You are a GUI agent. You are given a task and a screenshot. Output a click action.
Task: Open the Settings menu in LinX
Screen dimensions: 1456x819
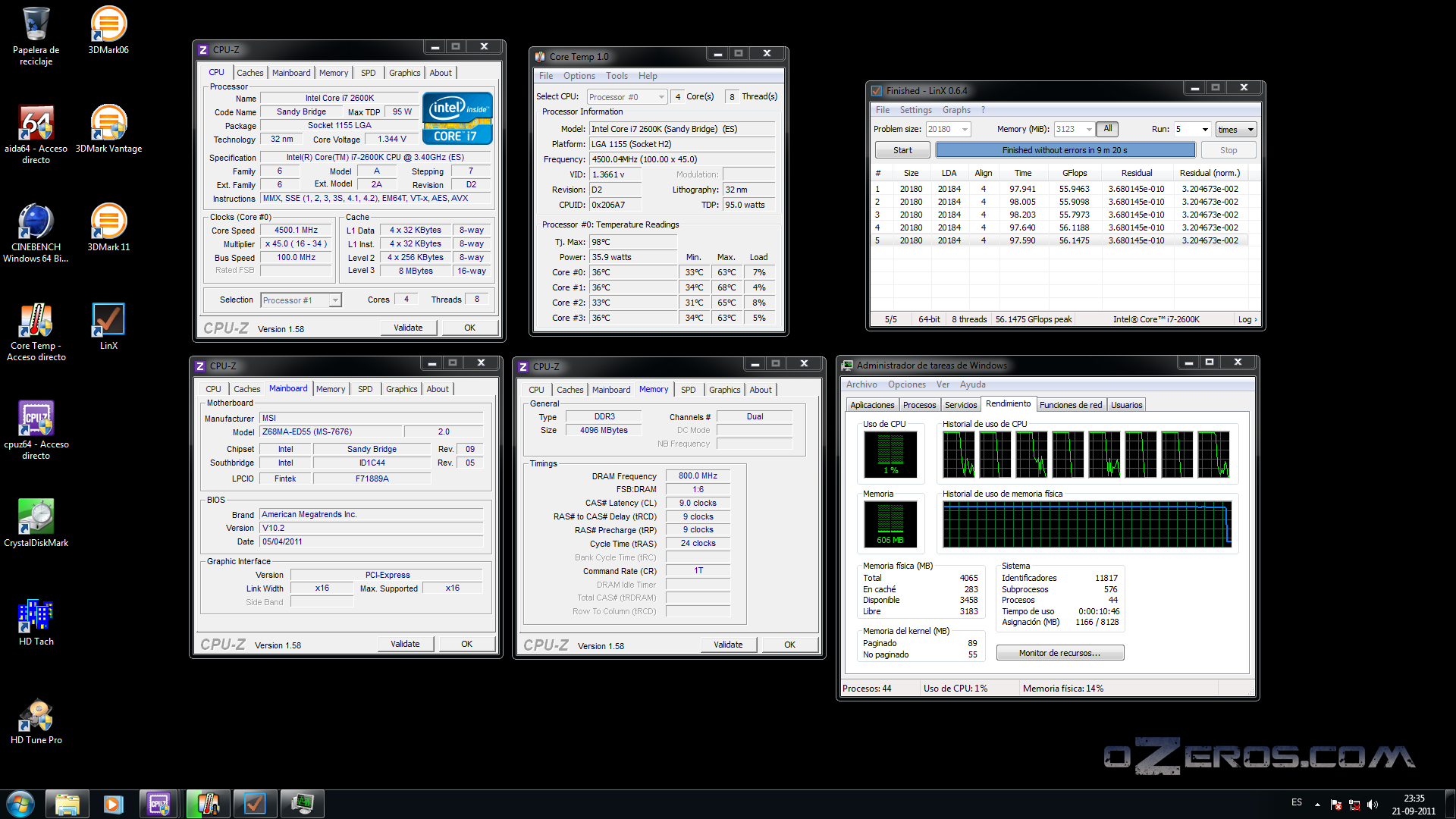915,110
